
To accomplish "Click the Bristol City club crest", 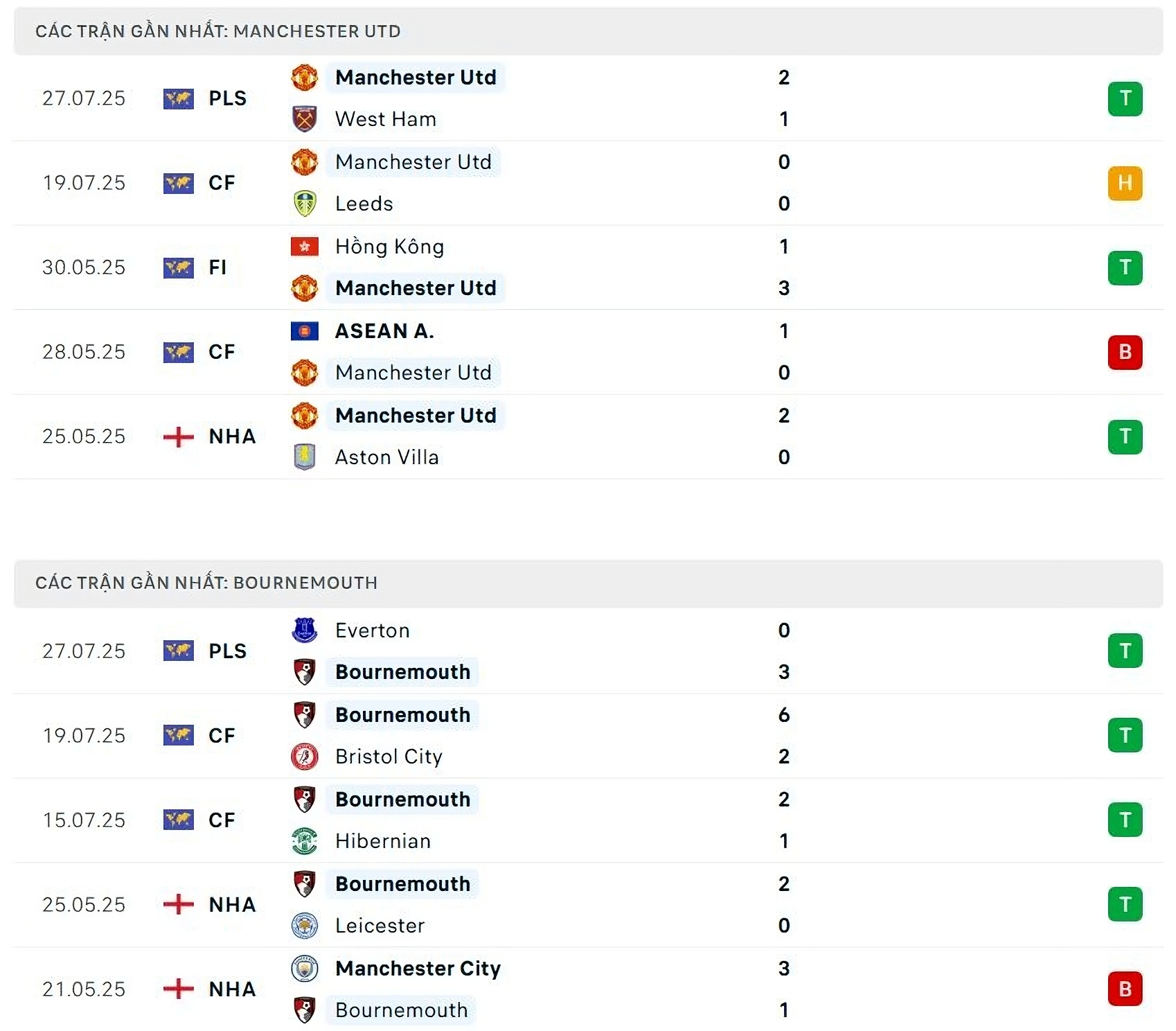I will pos(304,757).
